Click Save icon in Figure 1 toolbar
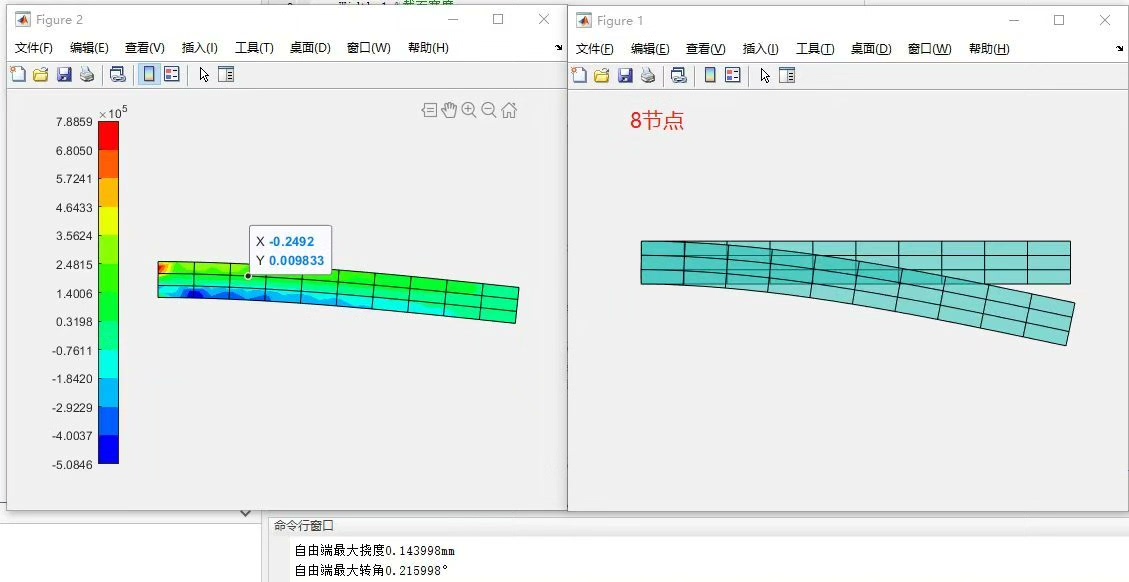Viewport: 1129px width, 582px height. [x=625, y=75]
